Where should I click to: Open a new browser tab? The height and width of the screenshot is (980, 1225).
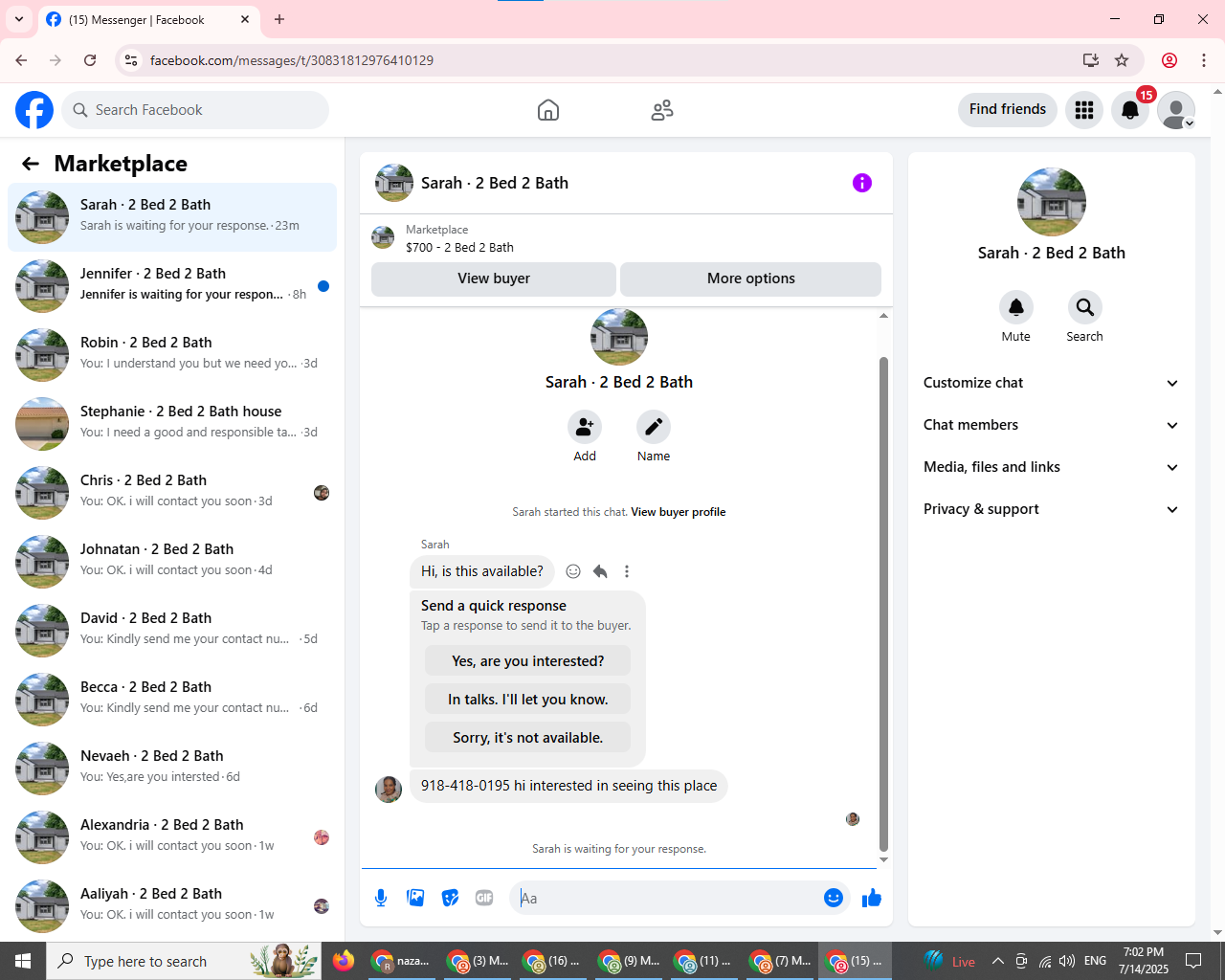click(x=279, y=19)
